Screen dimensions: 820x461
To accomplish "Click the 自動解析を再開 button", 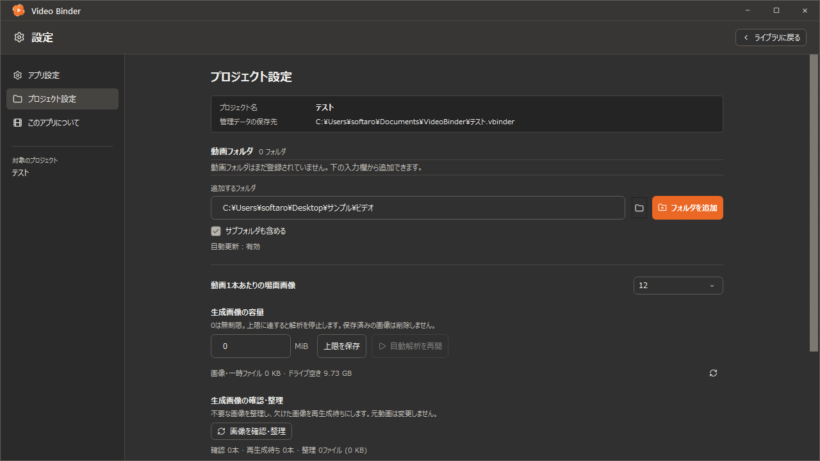I will tap(410, 346).
